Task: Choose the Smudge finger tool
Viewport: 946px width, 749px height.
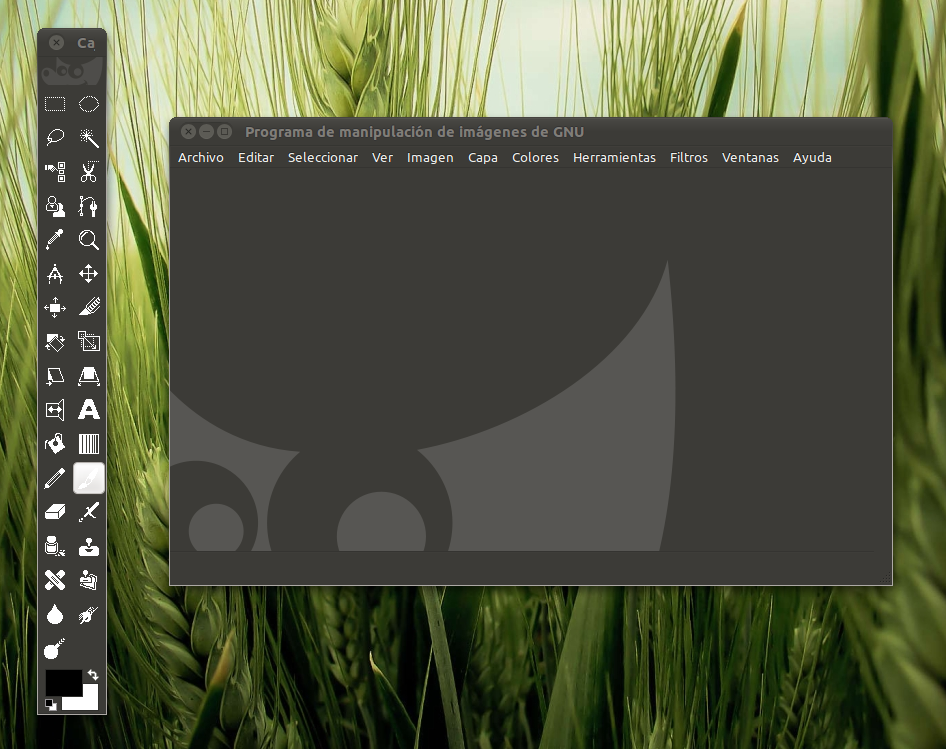Action: (89, 615)
